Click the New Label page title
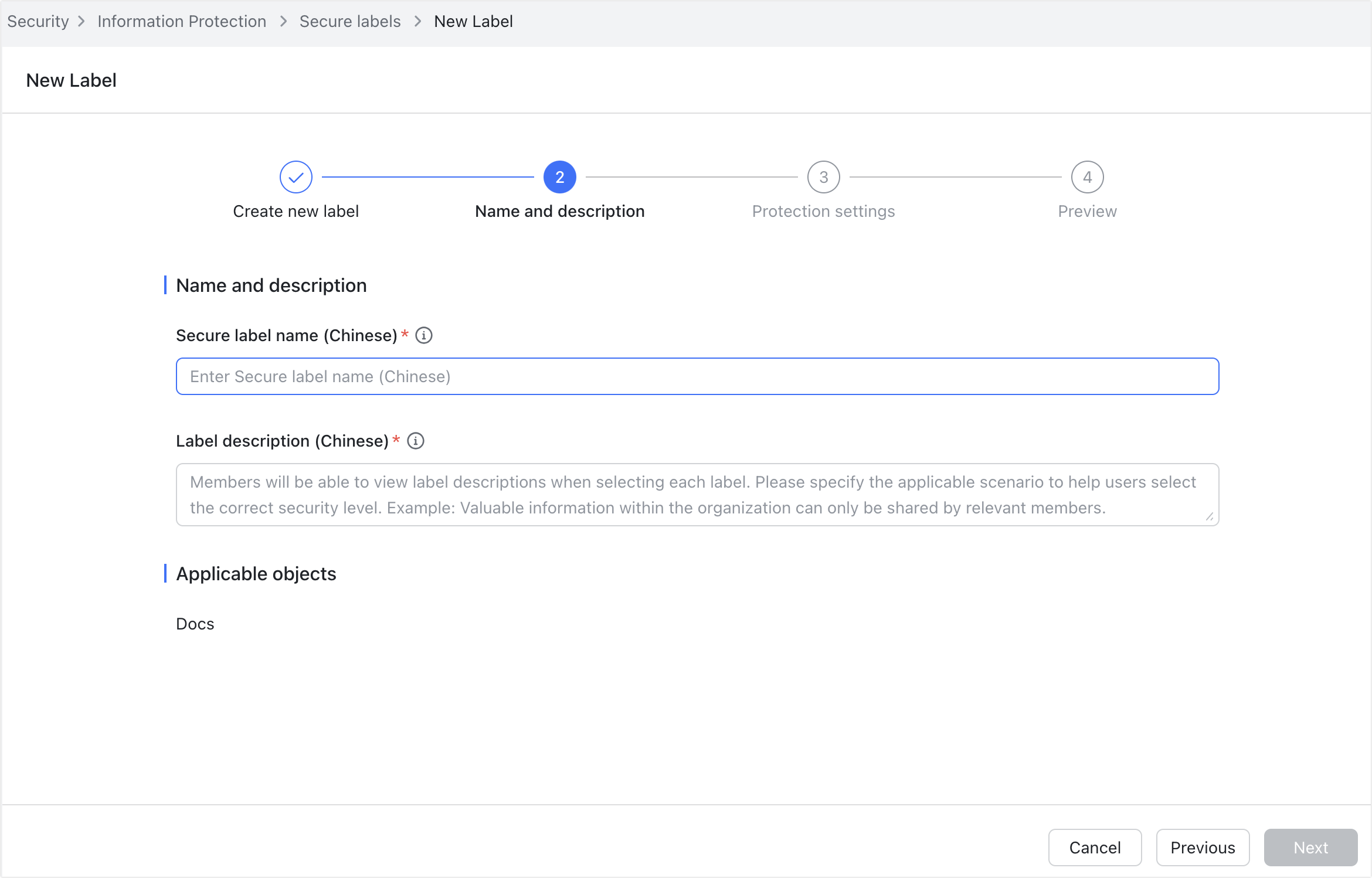1372x878 pixels. (x=72, y=80)
